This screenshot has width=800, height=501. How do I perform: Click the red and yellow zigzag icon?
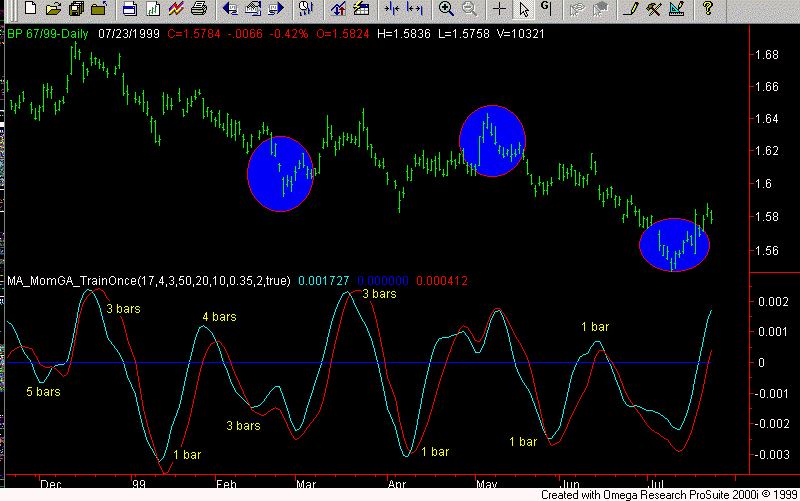click(x=176, y=8)
